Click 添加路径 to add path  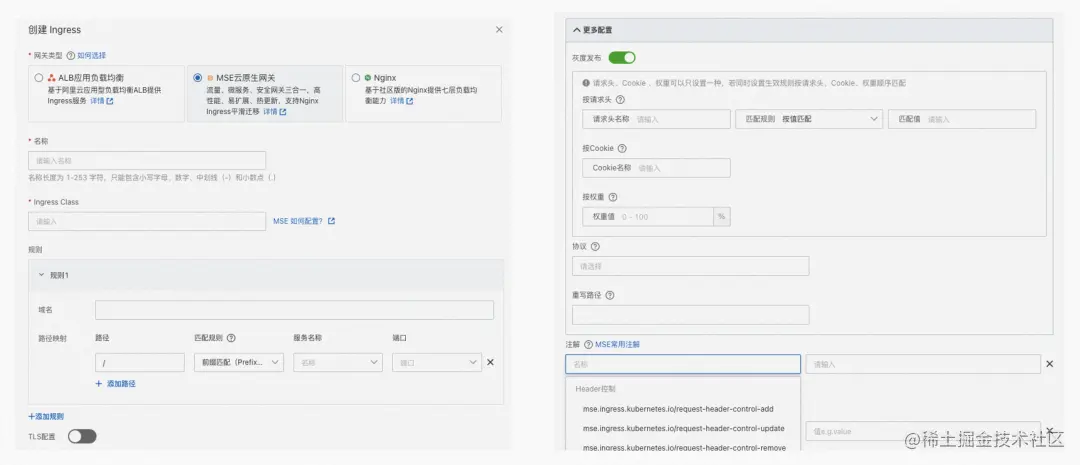coord(116,384)
